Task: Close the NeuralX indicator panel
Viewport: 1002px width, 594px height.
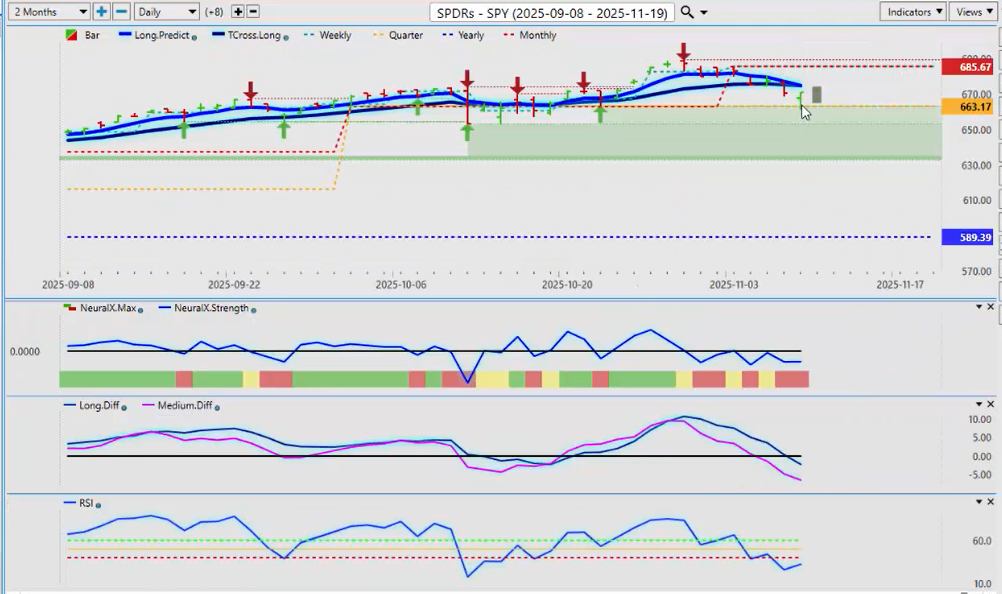Action: click(992, 306)
